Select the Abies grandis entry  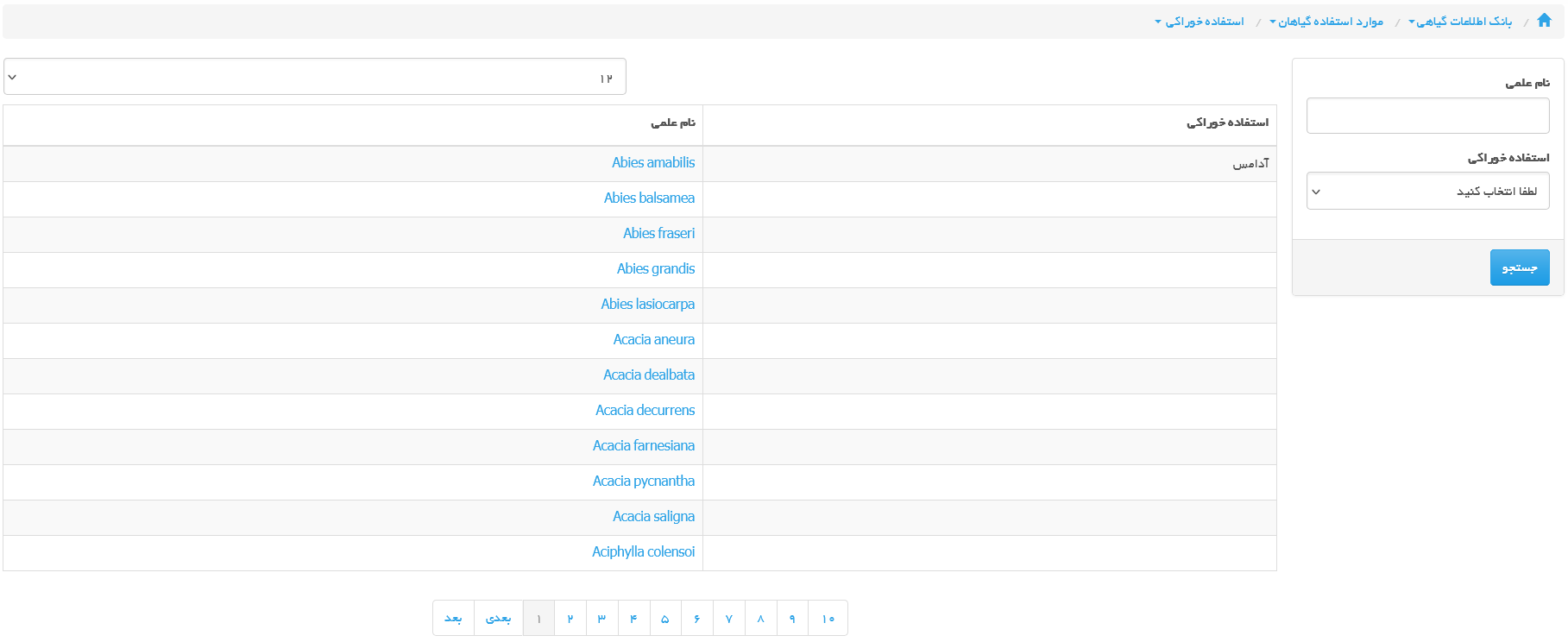pyautogui.click(x=655, y=269)
